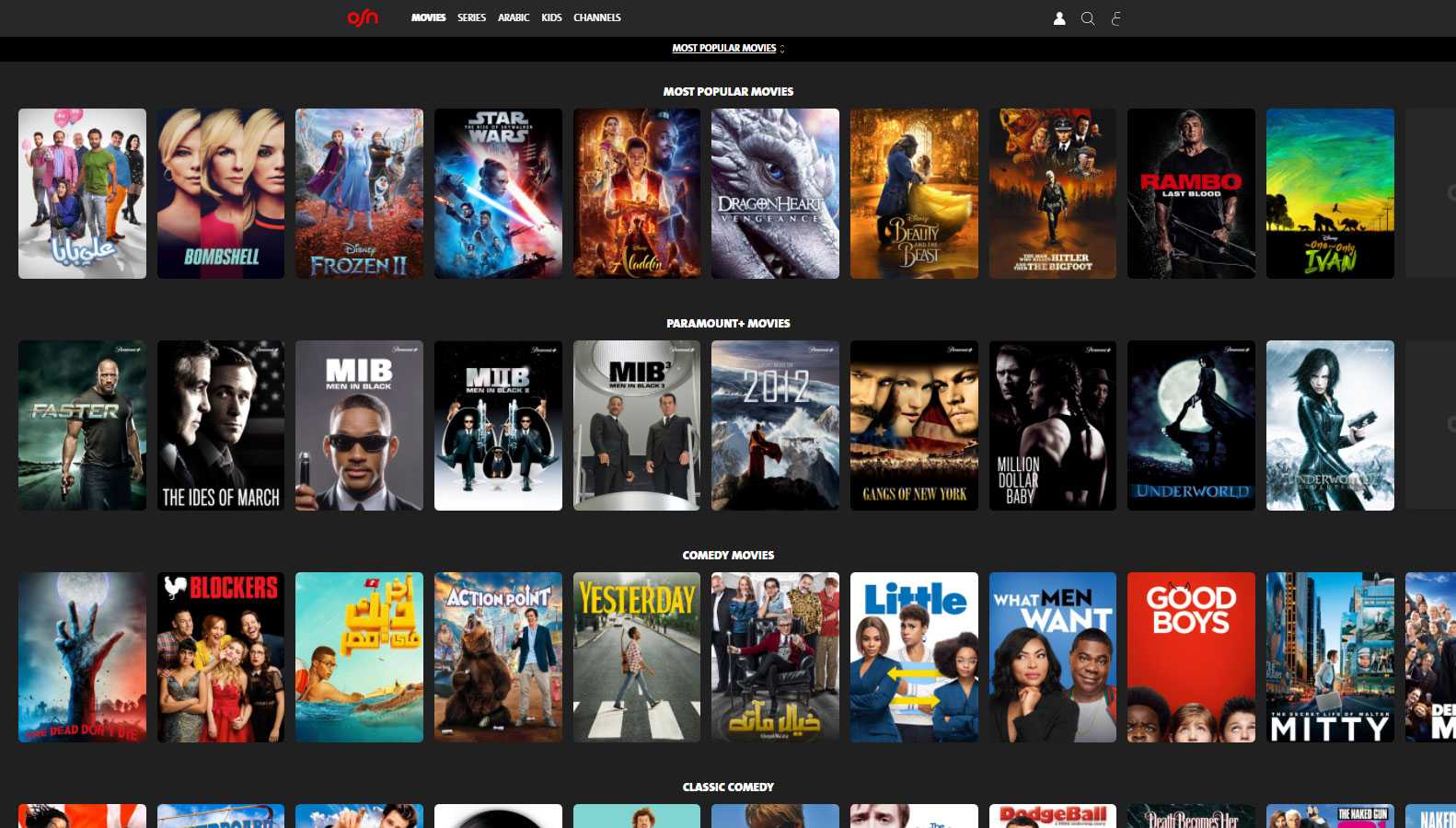Viewport: 1456px width, 828px height.
Task: Open the Kids section
Action: [551, 17]
